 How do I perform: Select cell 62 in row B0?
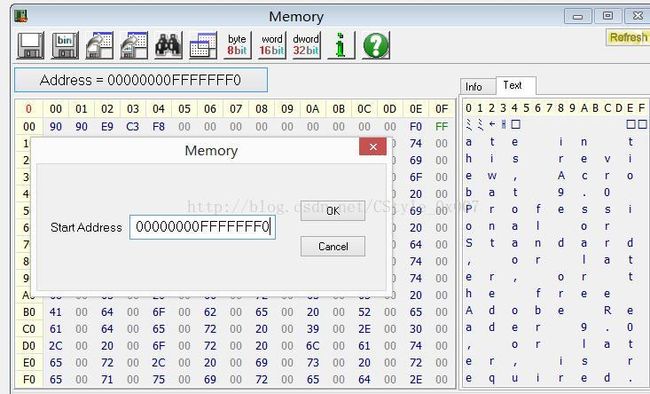point(210,312)
